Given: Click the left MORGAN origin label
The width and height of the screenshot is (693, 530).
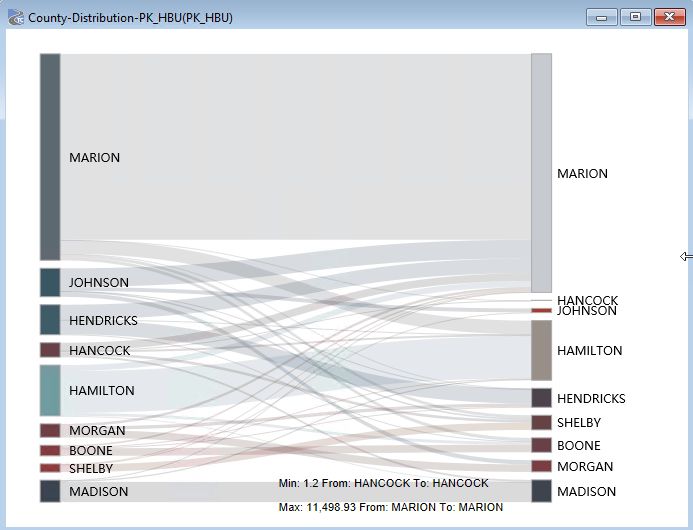Looking at the screenshot, I should click(97, 431).
